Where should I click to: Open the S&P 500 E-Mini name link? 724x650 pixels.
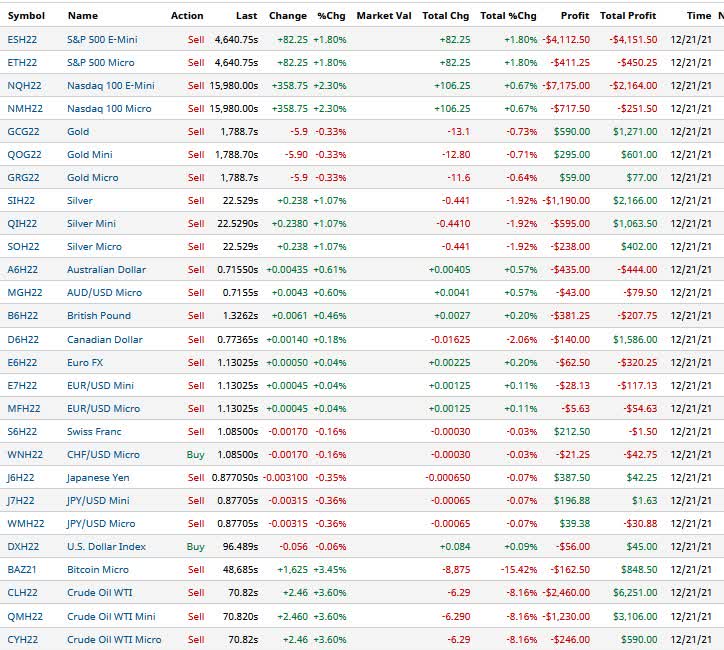click(102, 40)
